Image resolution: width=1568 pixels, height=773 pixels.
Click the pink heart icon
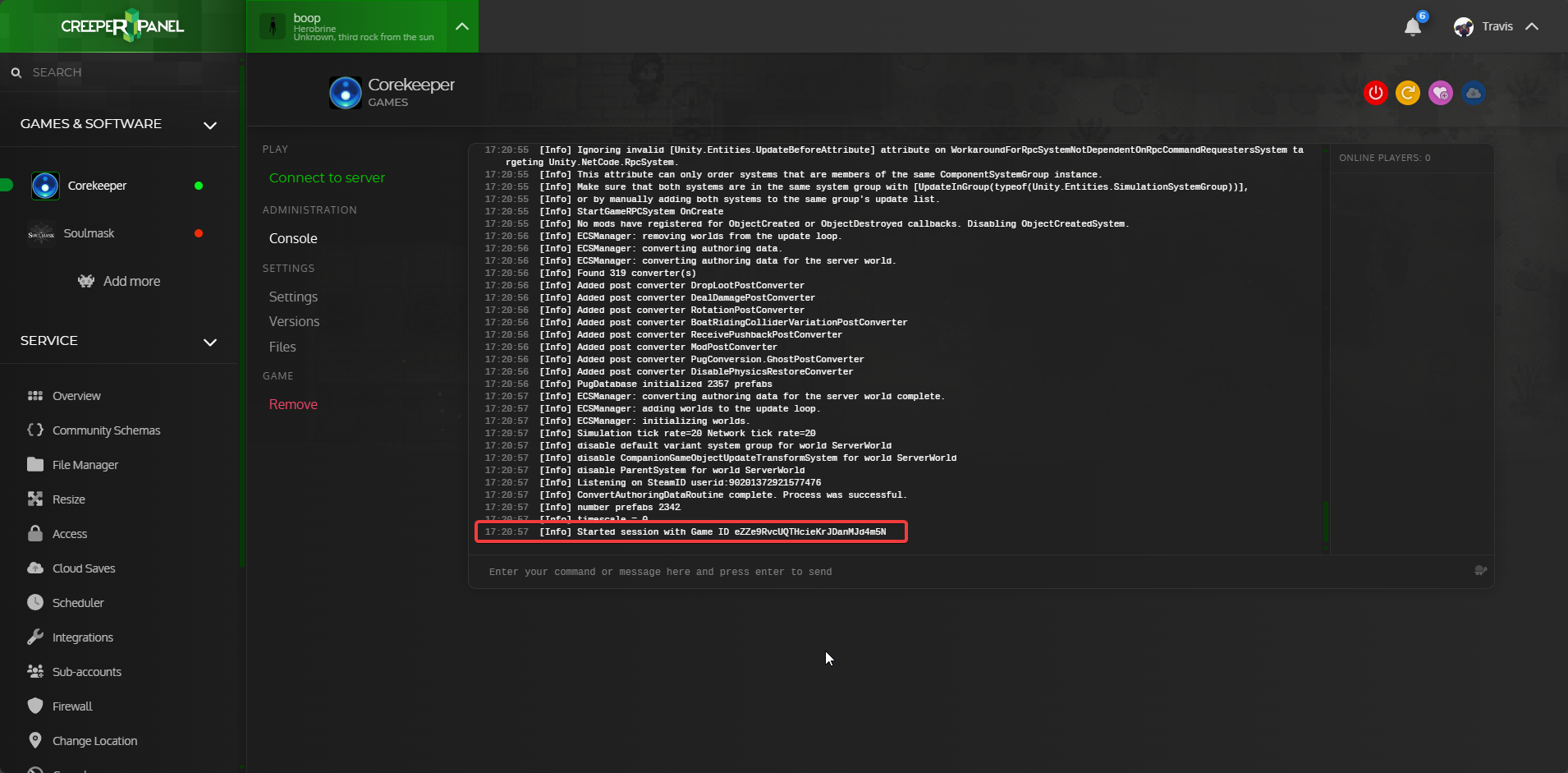[x=1441, y=93]
